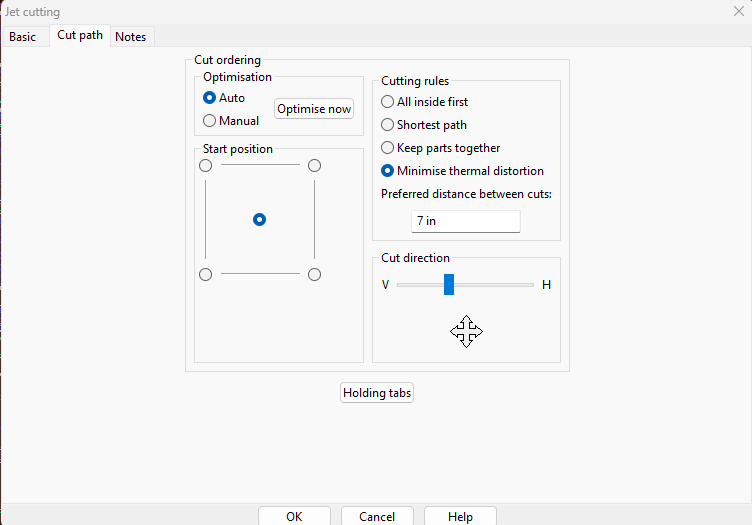This screenshot has height=525, width=752.
Task: Click the preferred distance between cuts field
Action: point(465,221)
